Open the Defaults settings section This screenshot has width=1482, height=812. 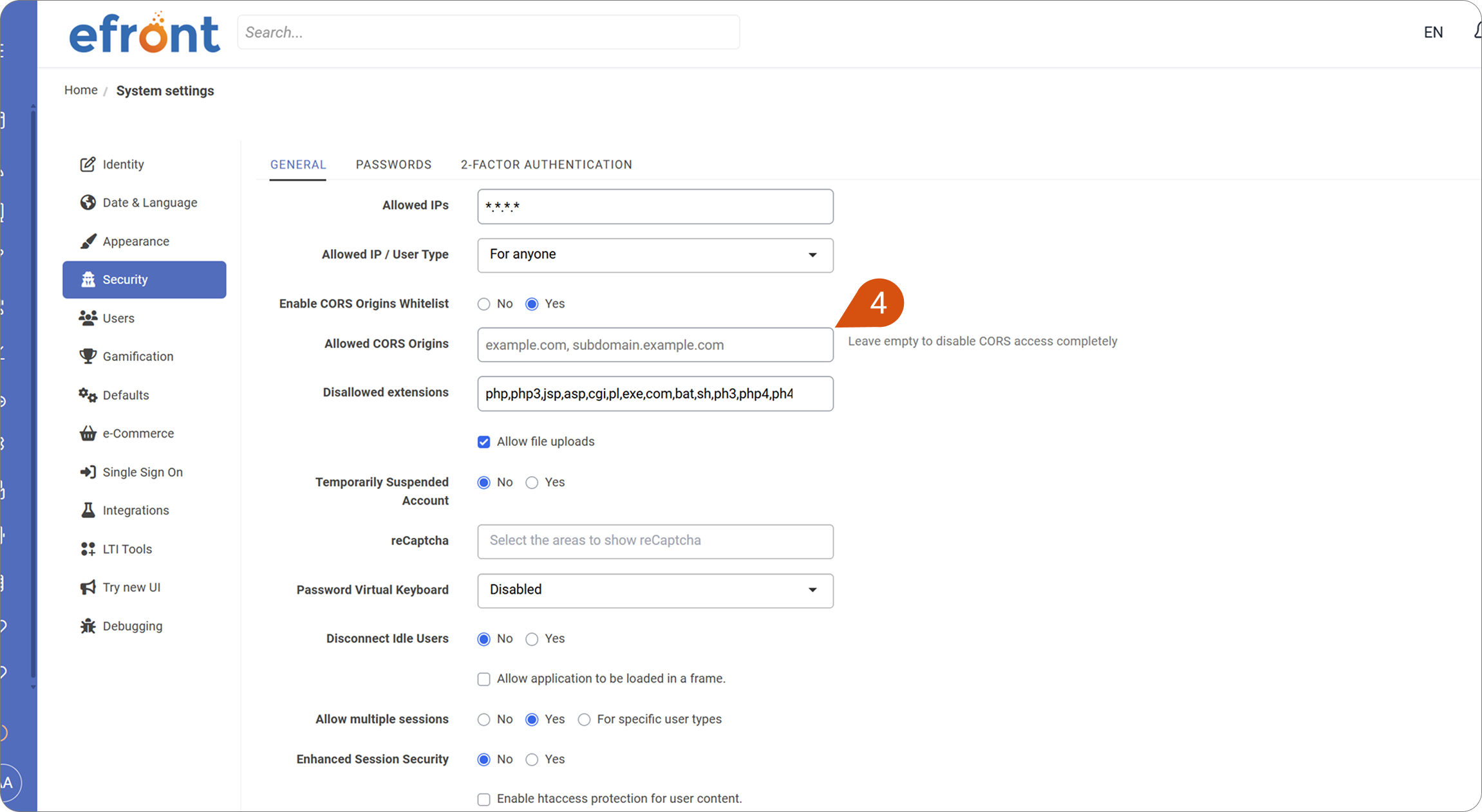(x=144, y=395)
